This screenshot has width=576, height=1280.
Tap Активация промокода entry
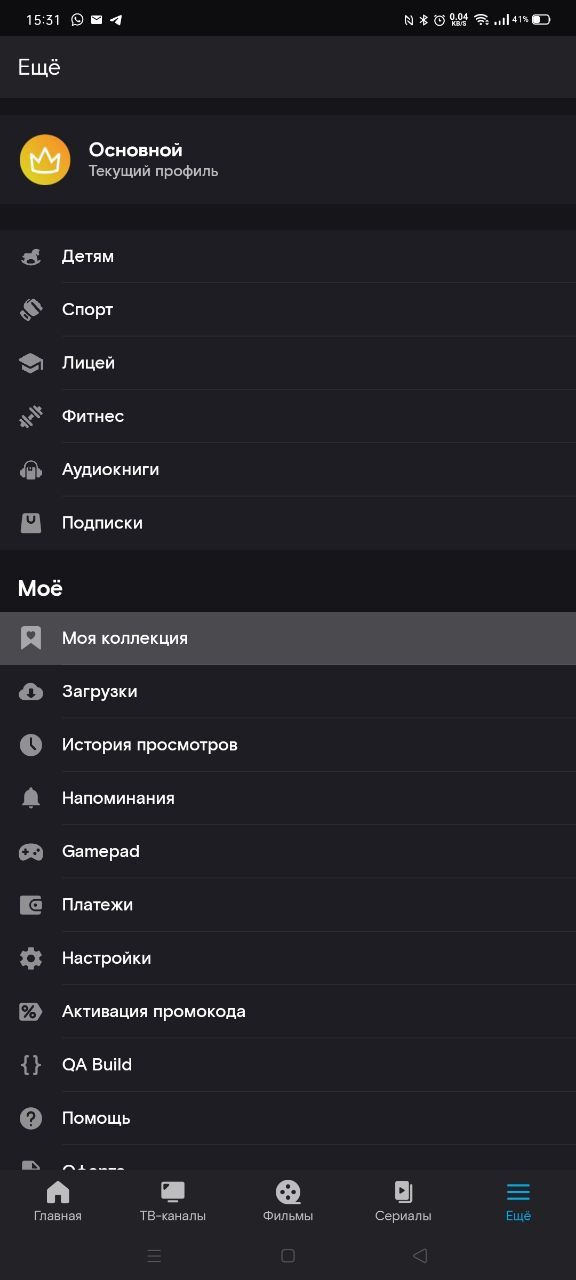point(288,1011)
